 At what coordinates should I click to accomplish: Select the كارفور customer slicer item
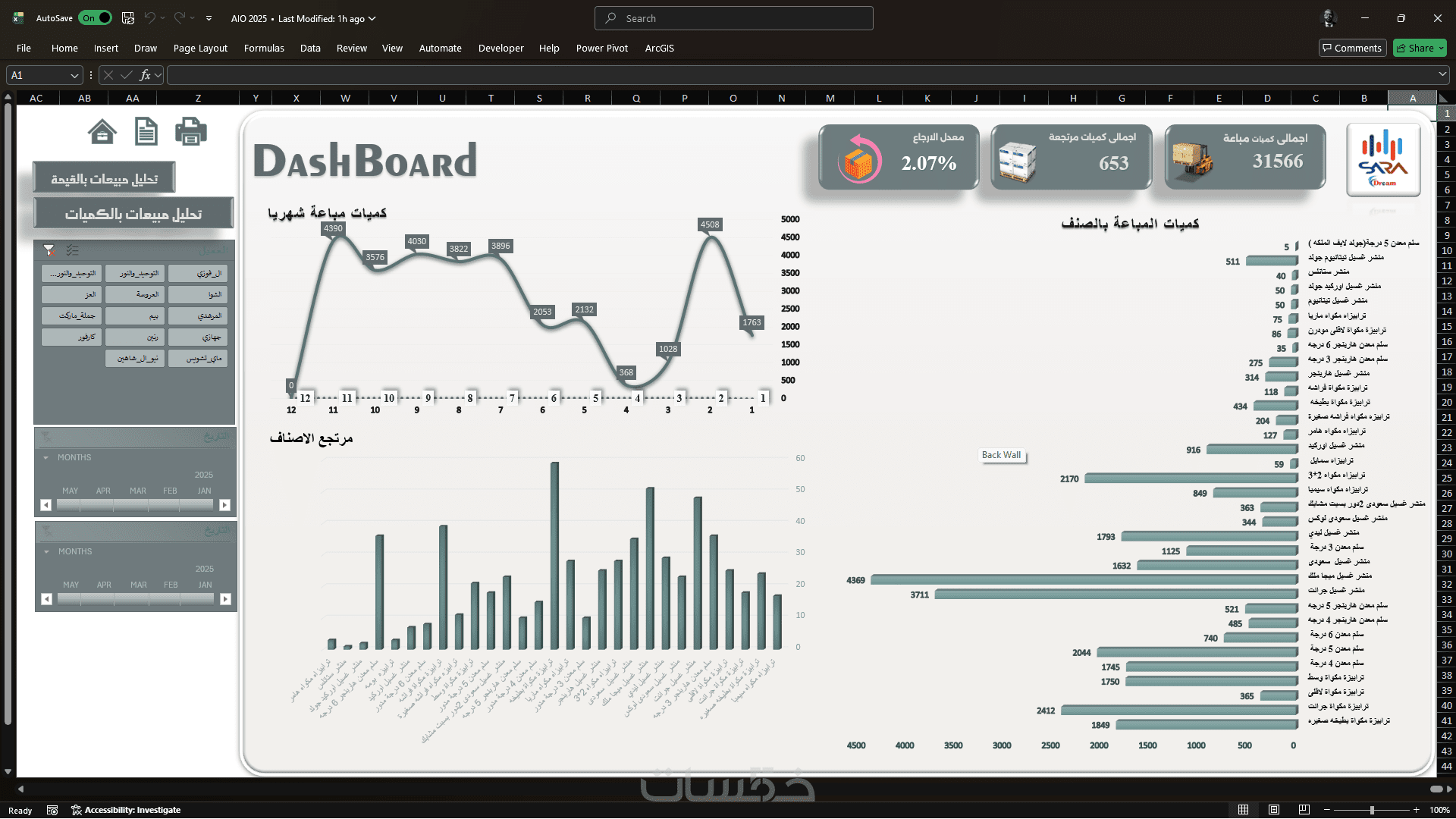(x=72, y=337)
